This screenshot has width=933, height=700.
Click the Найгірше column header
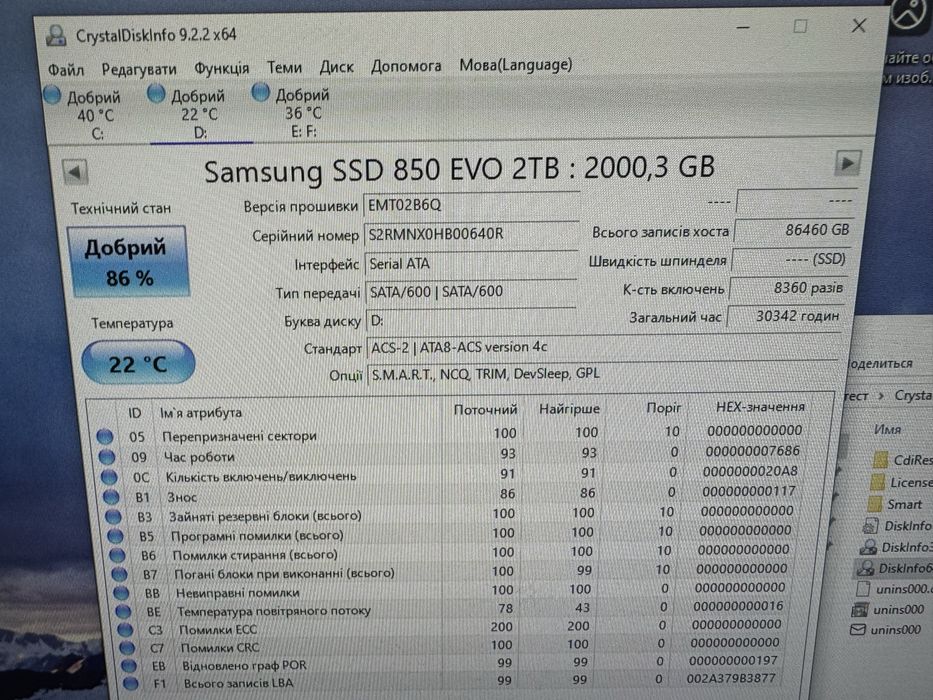pos(569,409)
